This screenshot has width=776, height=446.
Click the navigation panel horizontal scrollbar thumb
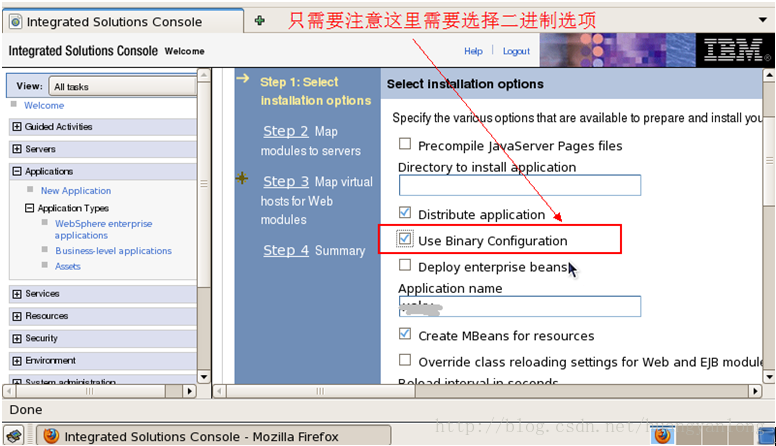91,391
